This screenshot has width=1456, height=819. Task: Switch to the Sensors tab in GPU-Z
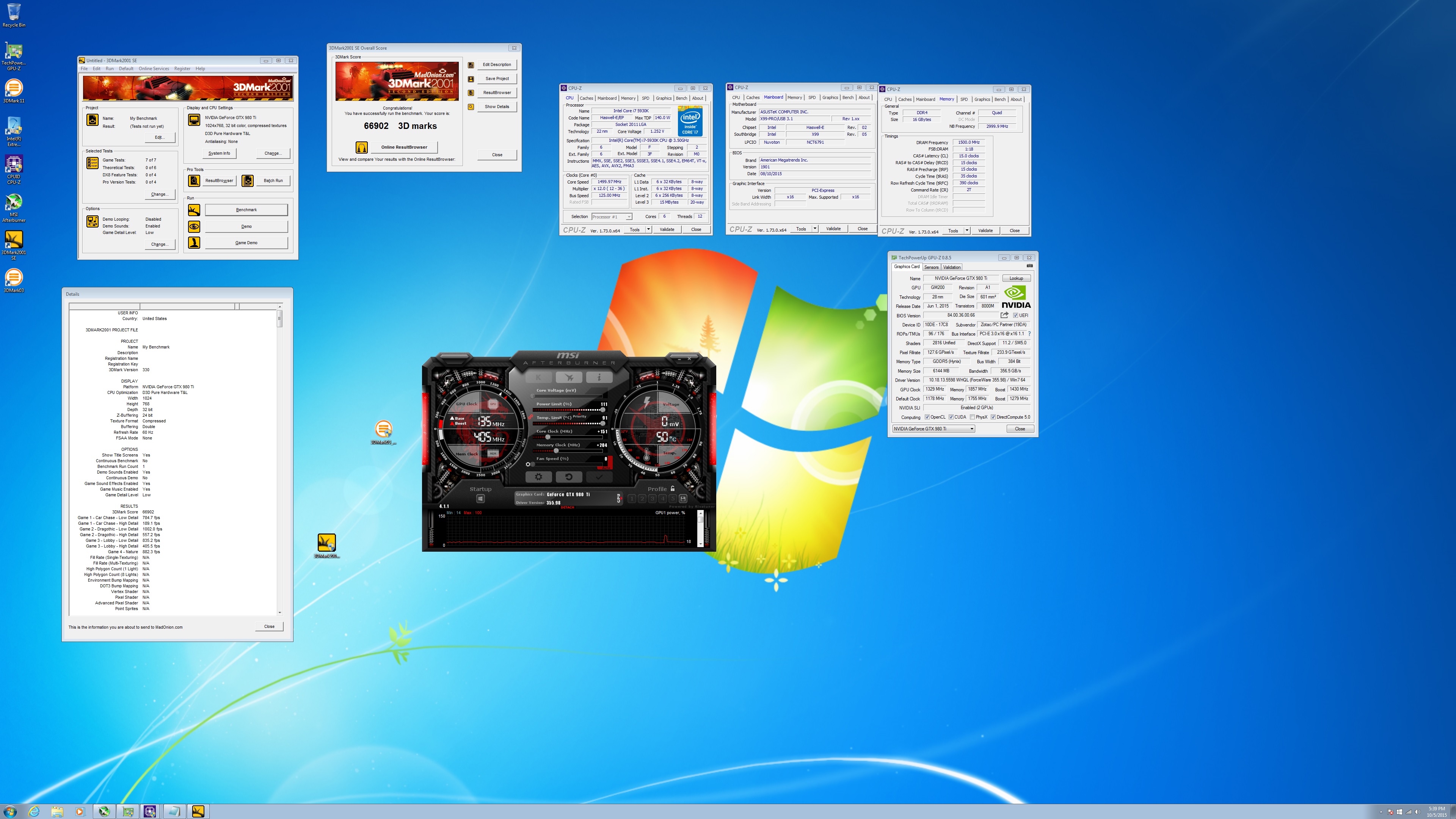pyautogui.click(x=932, y=267)
